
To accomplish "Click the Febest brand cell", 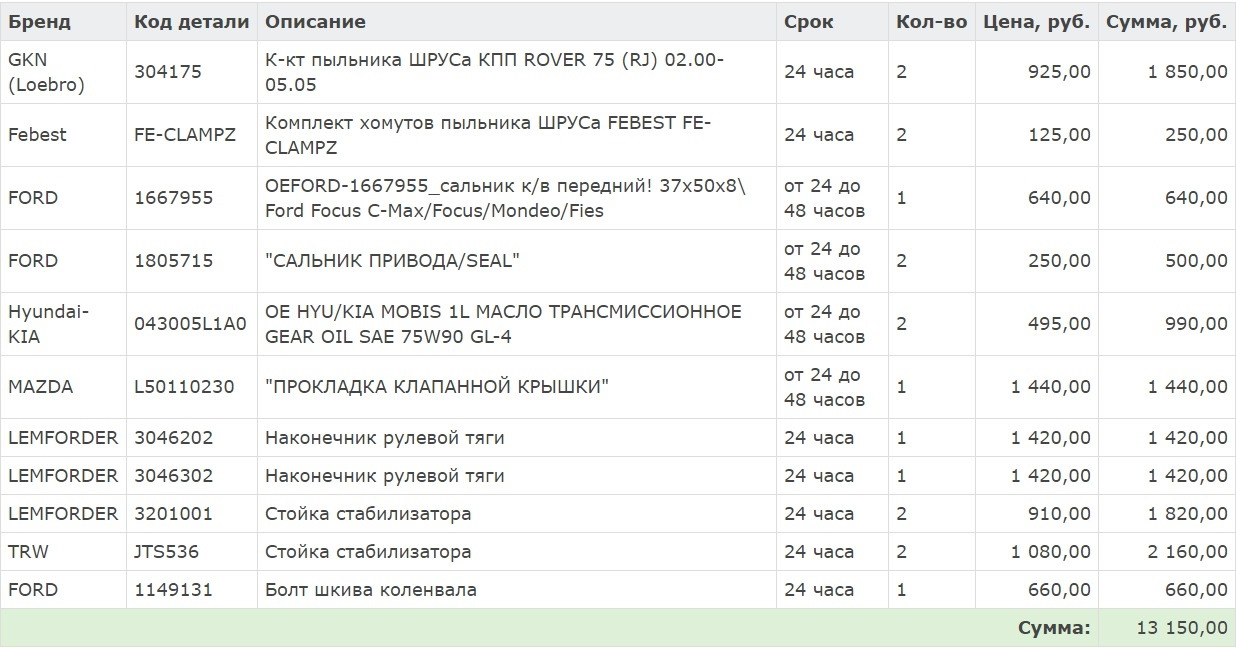I will [37, 135].
